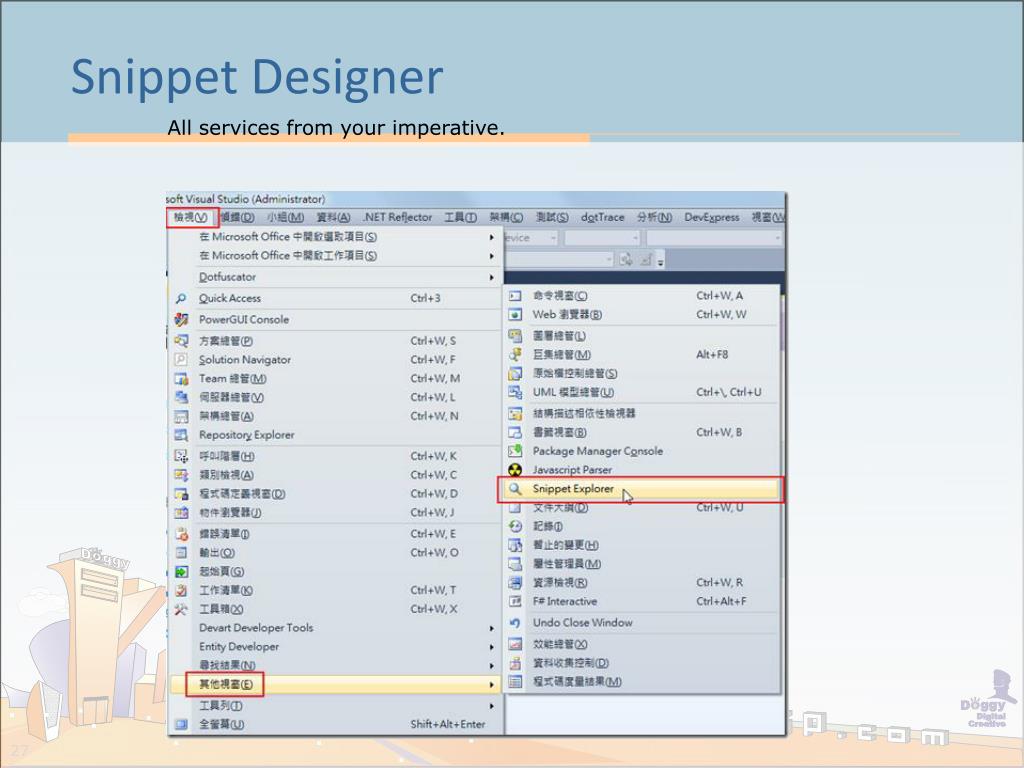Click the 類別檢視(A) class view icon
This screenshot has height=768, width=1024.
pos(181,475)
